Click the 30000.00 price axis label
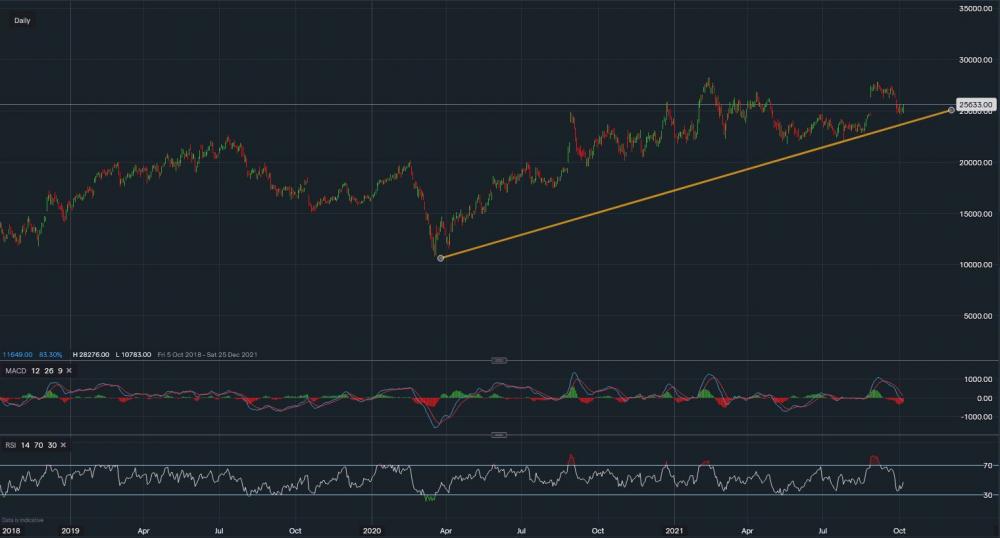The image size is (1000, 538). click(x=974, y=60)
